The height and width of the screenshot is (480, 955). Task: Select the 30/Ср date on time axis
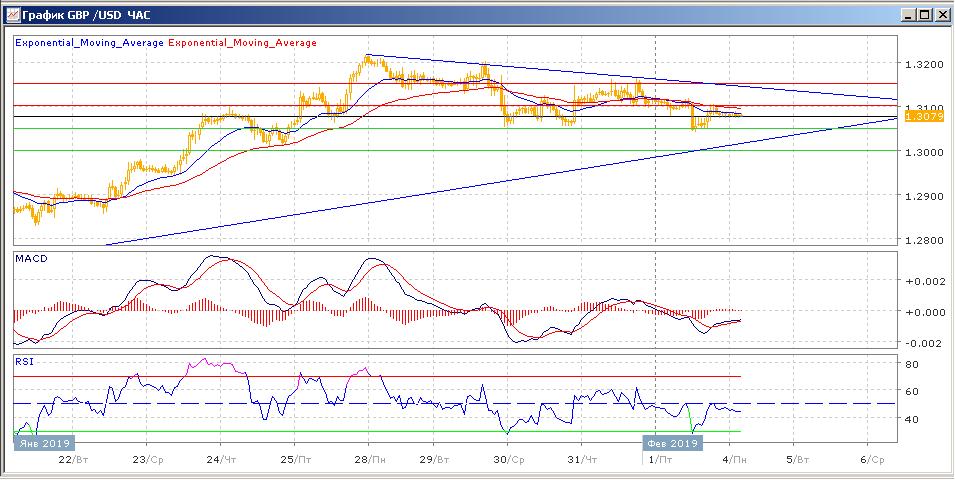[x=509, y=459]
